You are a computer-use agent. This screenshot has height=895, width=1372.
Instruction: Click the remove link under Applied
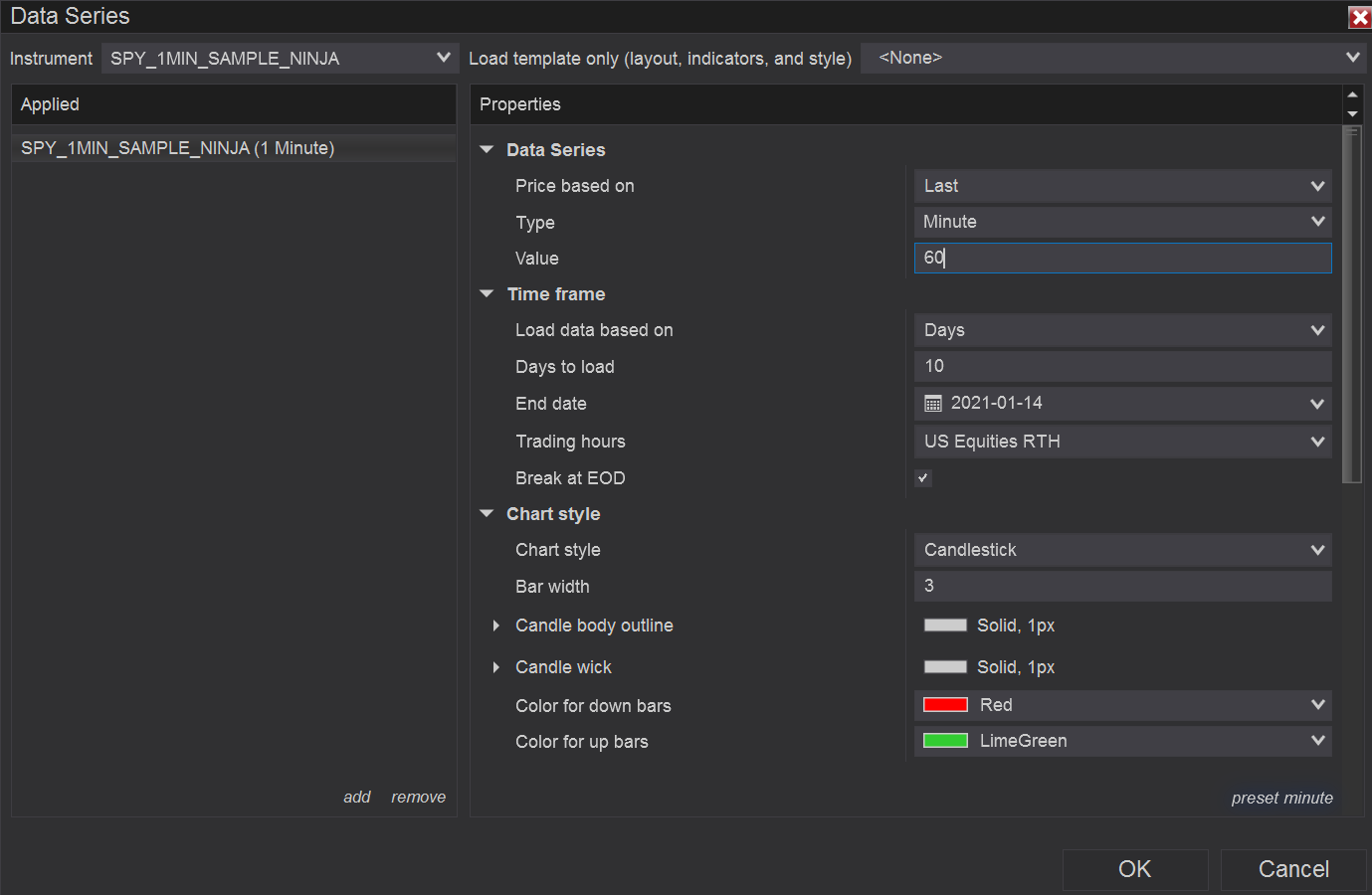coord(418,798)
